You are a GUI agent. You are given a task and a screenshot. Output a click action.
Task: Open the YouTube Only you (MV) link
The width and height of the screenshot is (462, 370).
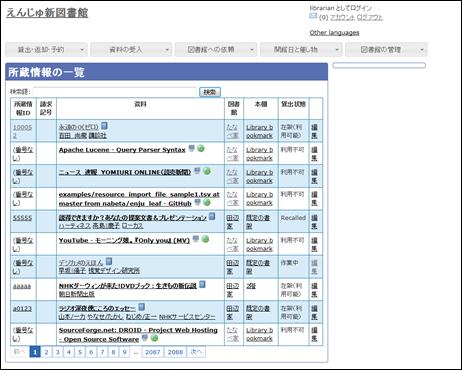(124, 240)
